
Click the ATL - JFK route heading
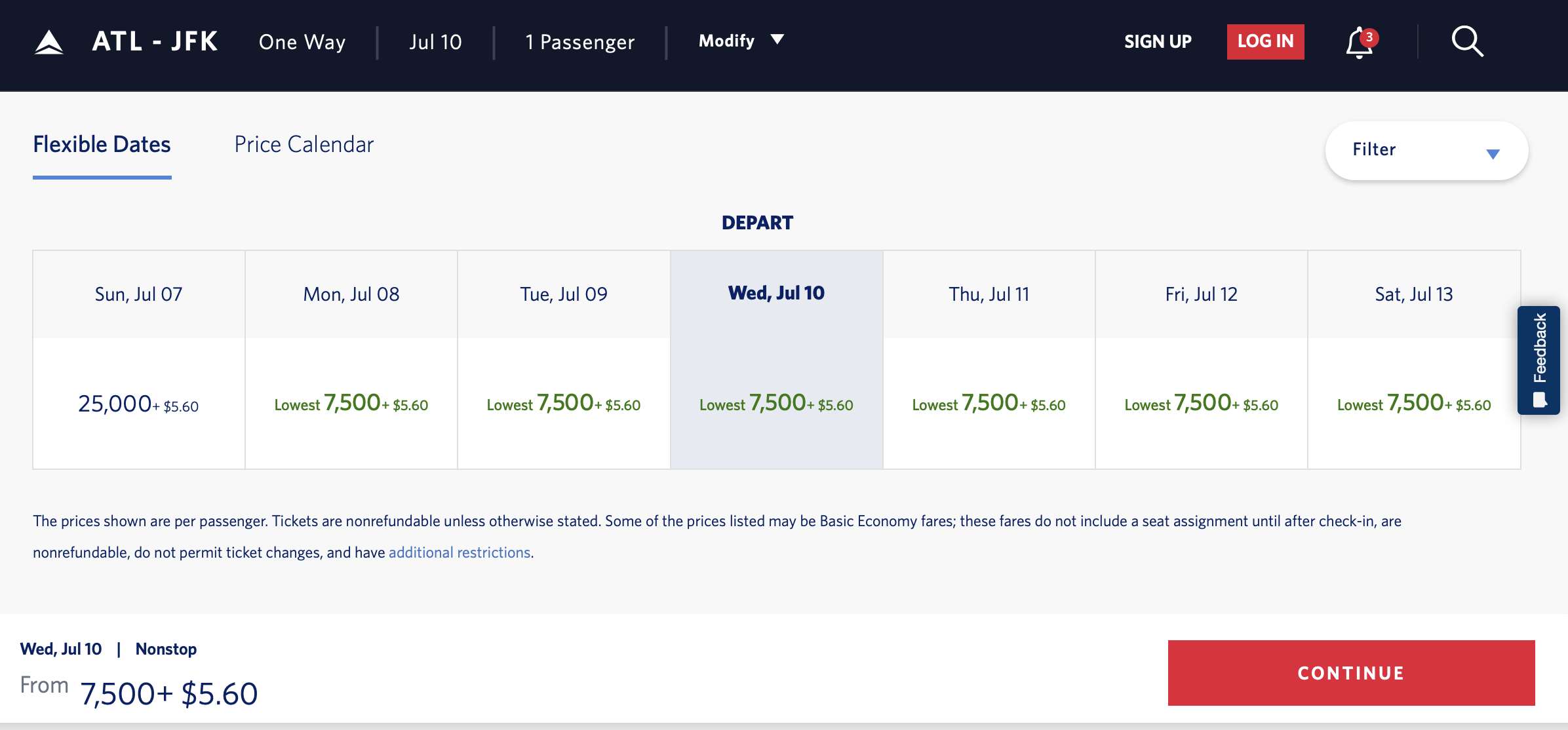point(155,41)
